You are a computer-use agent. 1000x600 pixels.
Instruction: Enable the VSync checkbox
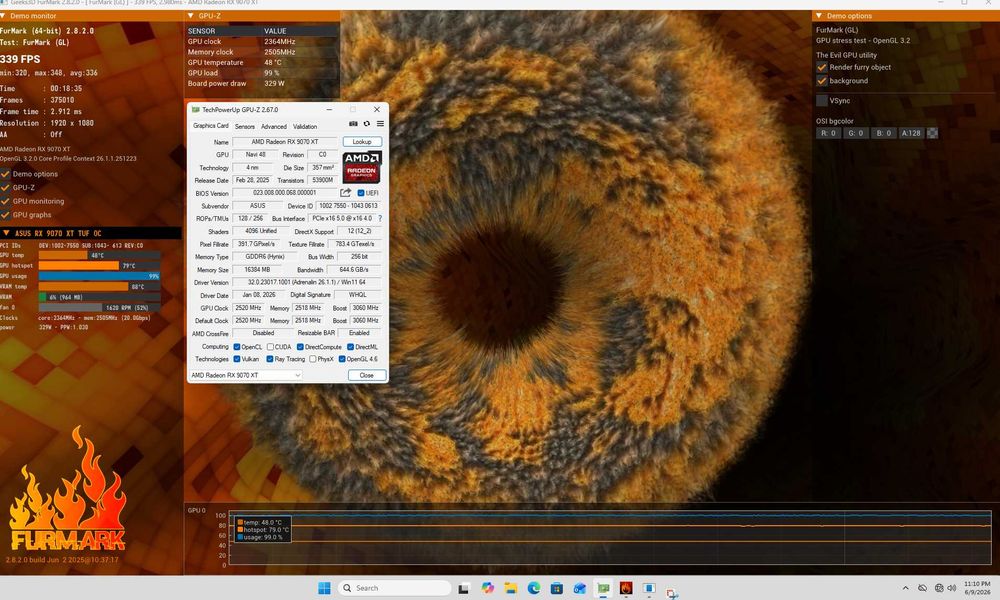click(821, 100)
